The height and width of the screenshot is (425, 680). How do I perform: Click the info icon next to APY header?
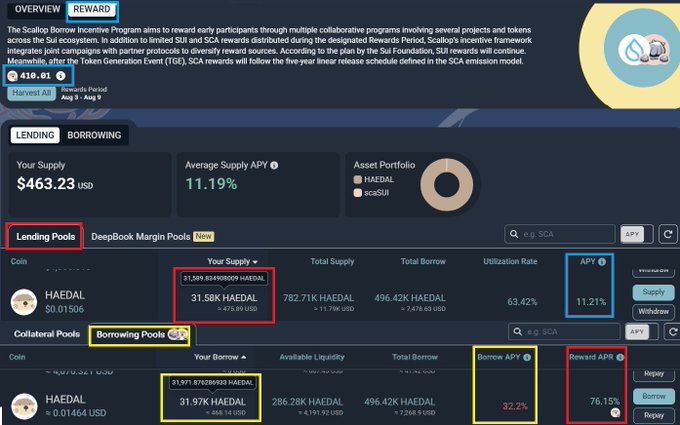click(x=602, y=262)
